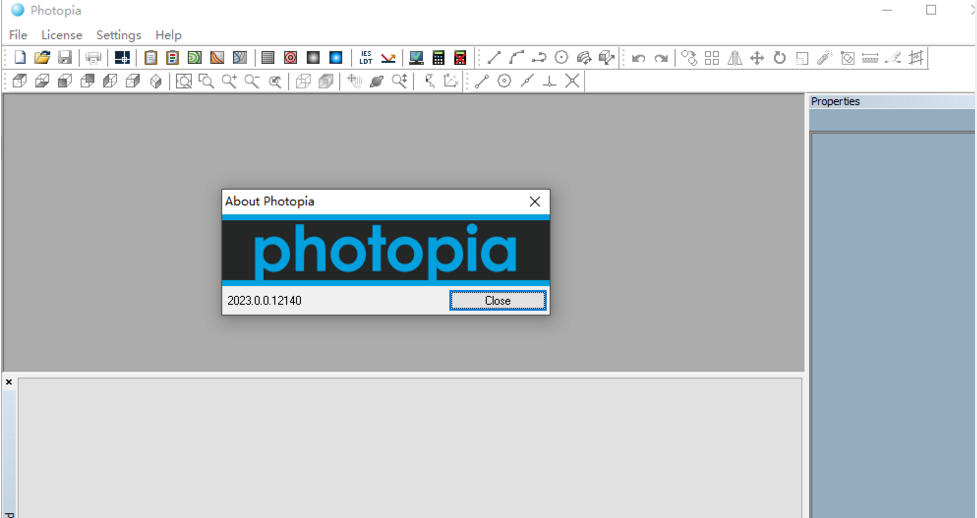Click the monitor with green checkmark icon

[x=416, y=58]
